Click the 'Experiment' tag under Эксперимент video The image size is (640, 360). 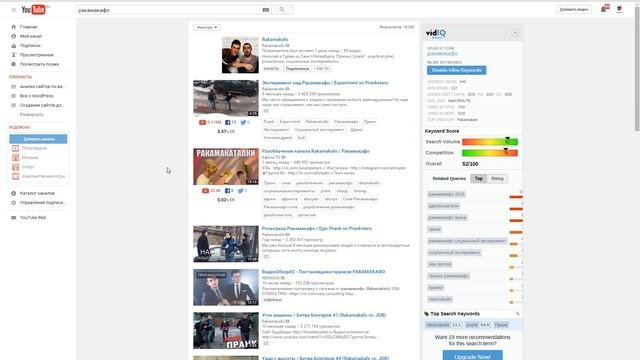[289, 122]
